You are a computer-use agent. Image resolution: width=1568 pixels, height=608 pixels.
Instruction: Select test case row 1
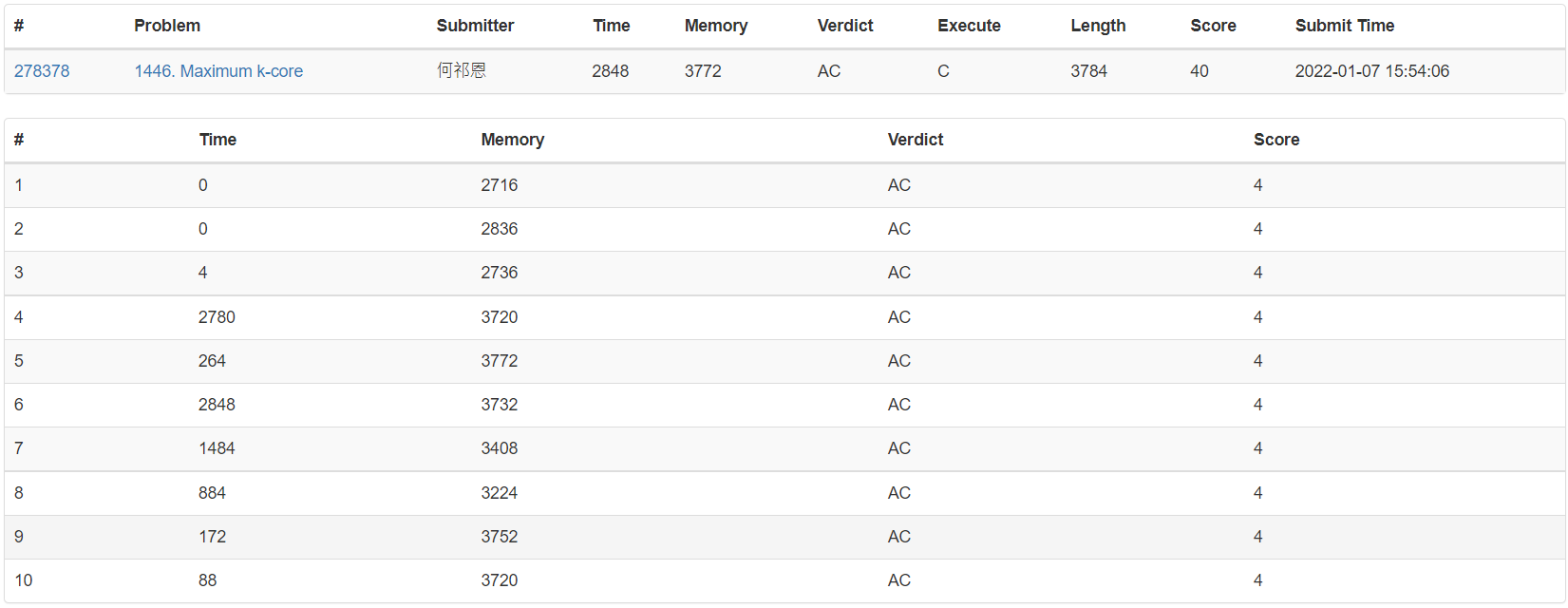tap(19, 185)
